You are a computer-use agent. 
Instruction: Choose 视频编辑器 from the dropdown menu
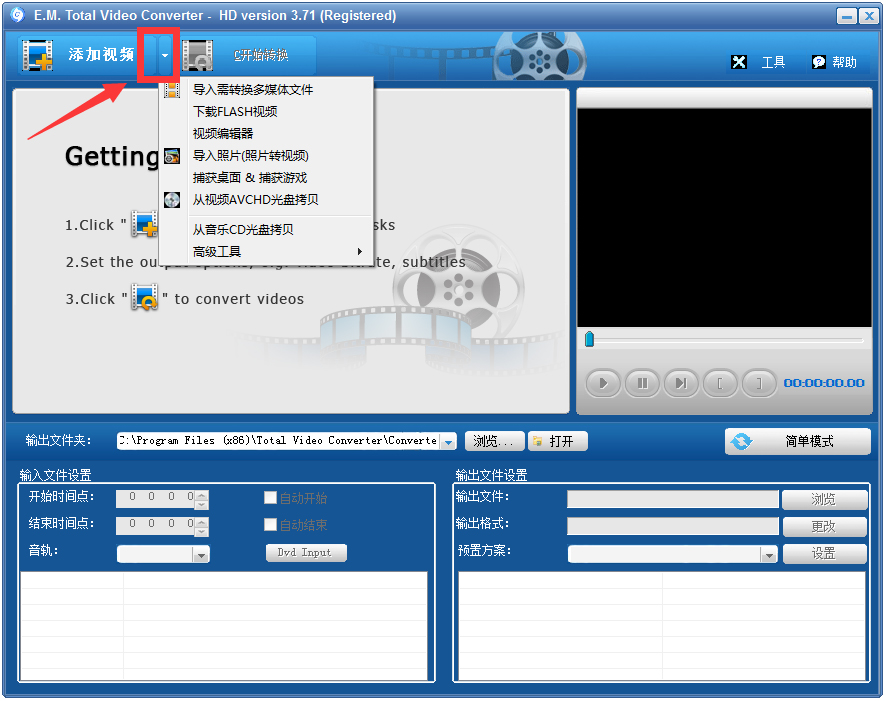[223, 134]
